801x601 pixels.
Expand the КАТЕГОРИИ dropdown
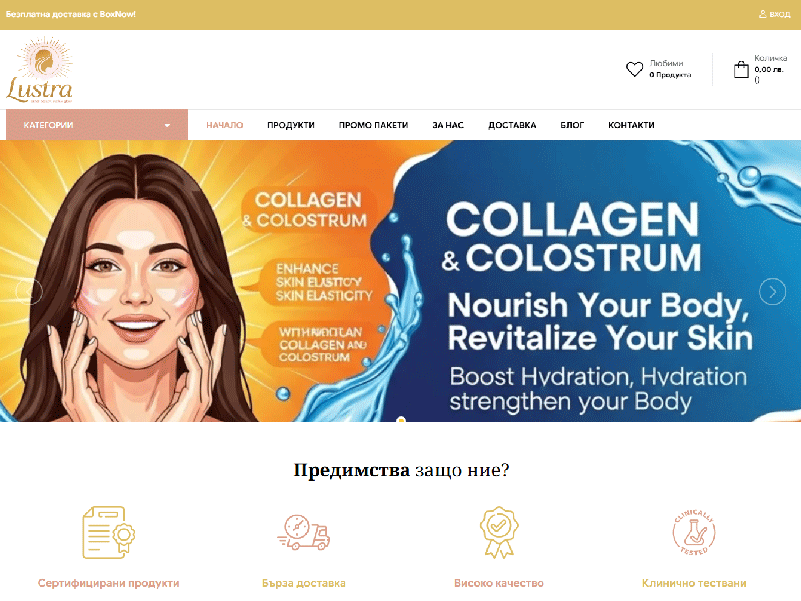click(x=97, y=125)
